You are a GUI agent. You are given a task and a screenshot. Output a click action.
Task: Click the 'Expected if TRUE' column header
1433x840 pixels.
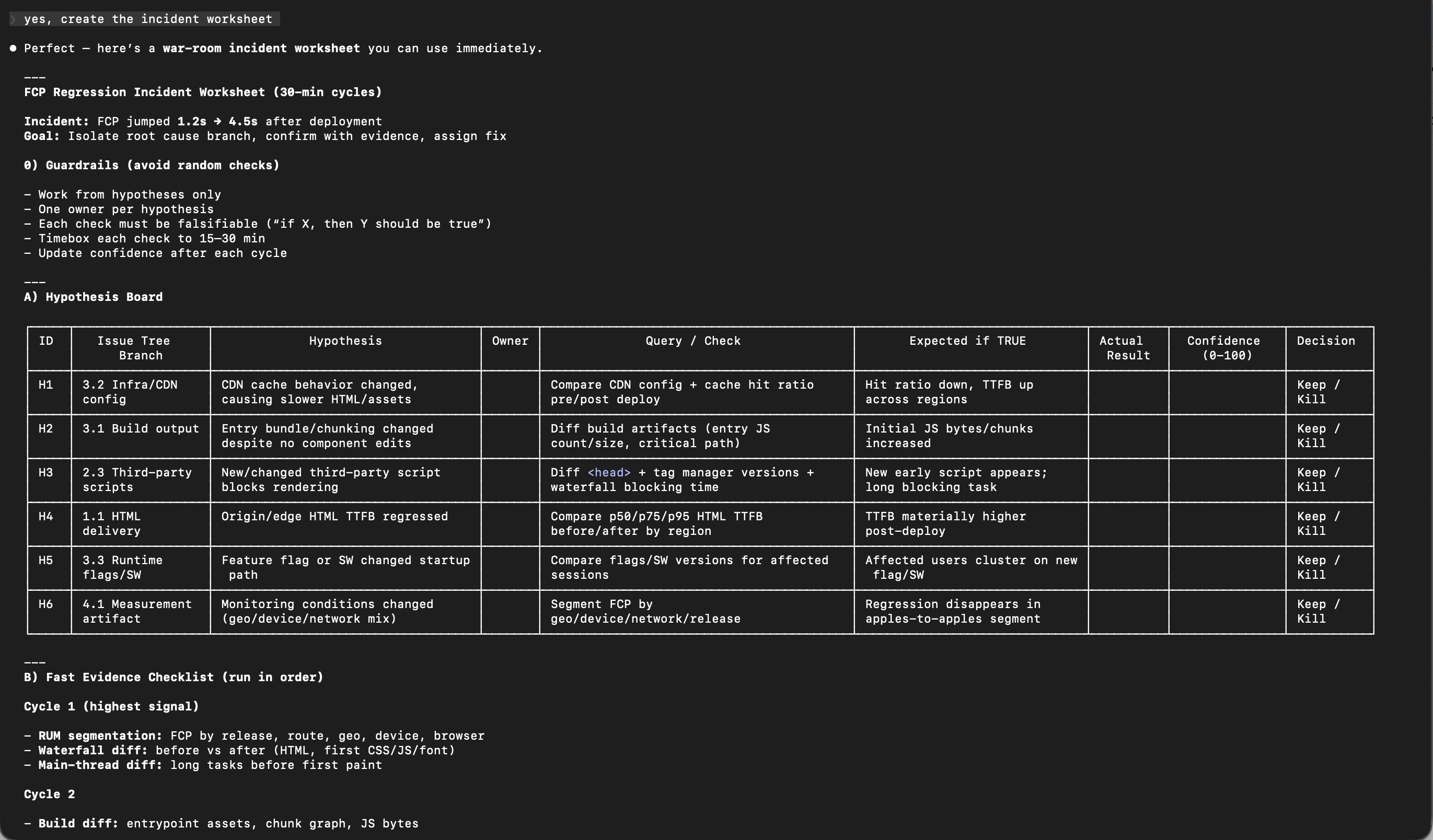pyautogui.click(x=967, y=341)
